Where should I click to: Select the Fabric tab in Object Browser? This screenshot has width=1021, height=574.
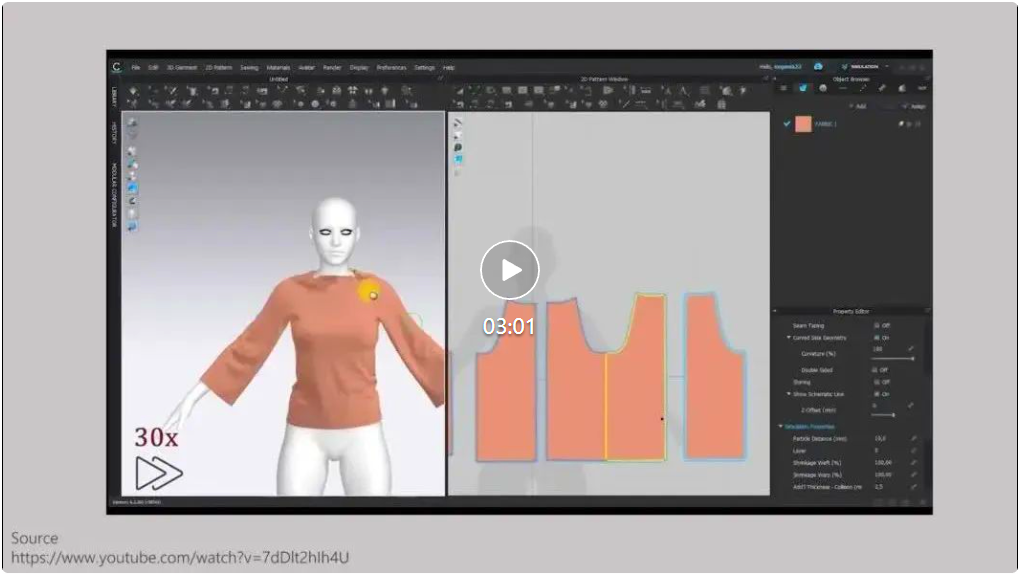tap(803, 88)
